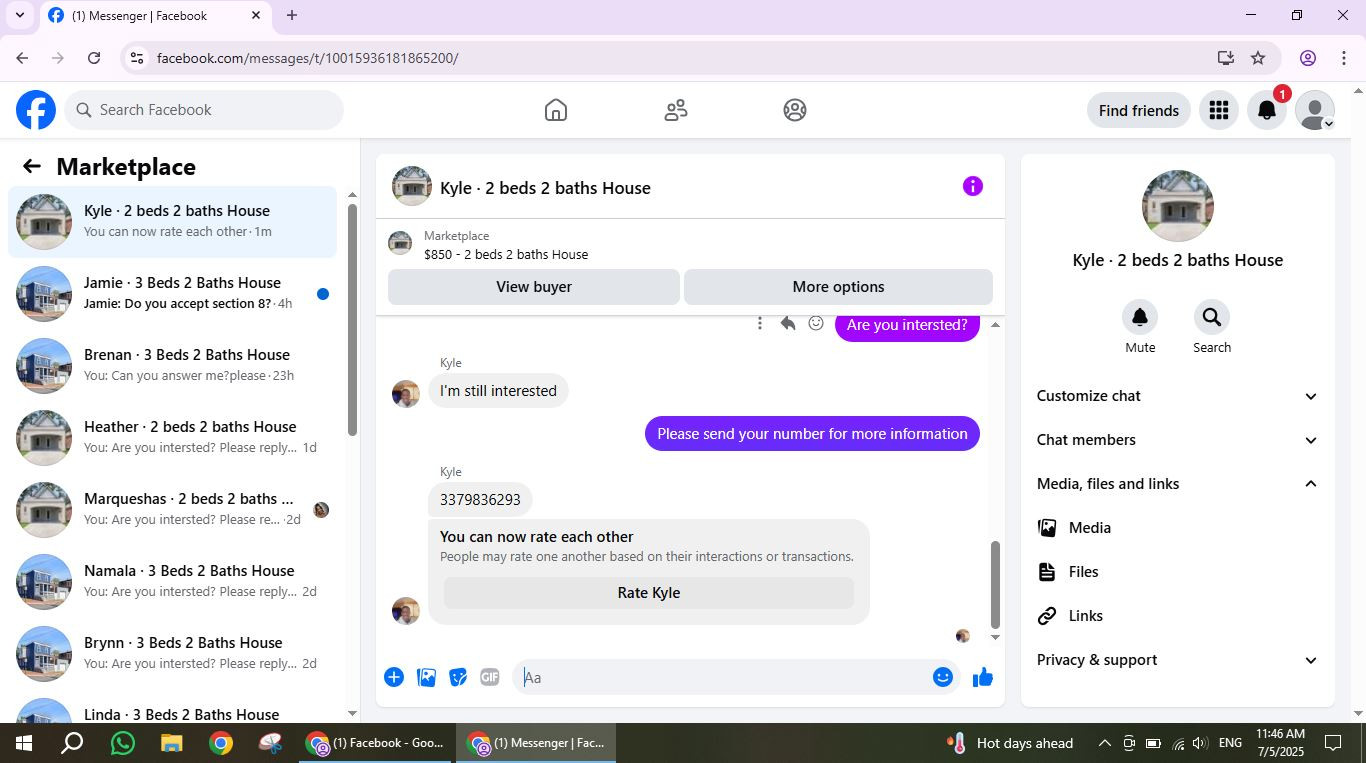This screenshot has width=1366, height=763.
Task: Open three-dot menu on message
Action: (x=760, y=323)
